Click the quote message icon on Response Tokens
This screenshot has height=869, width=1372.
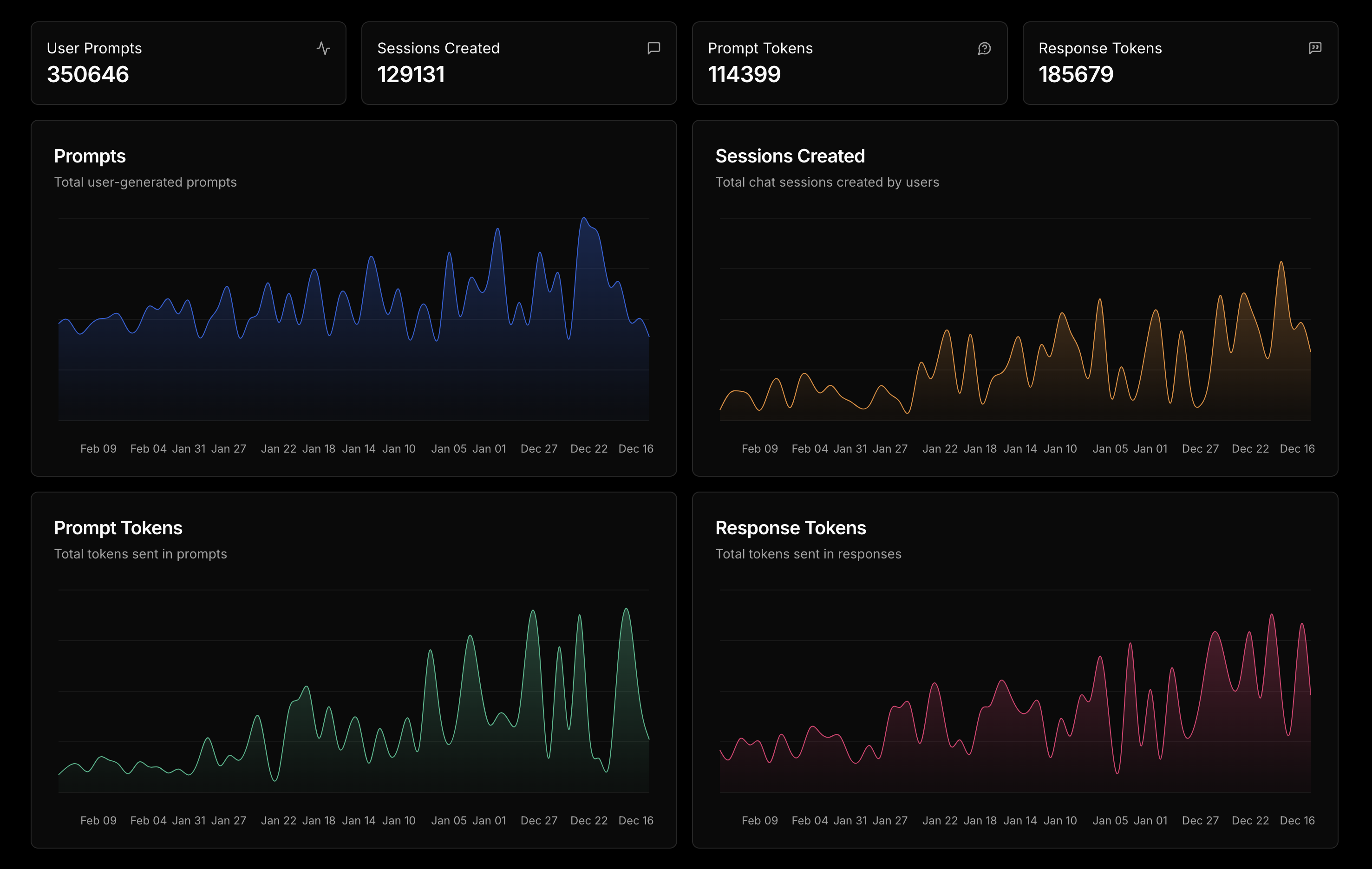click(1314, 48)
